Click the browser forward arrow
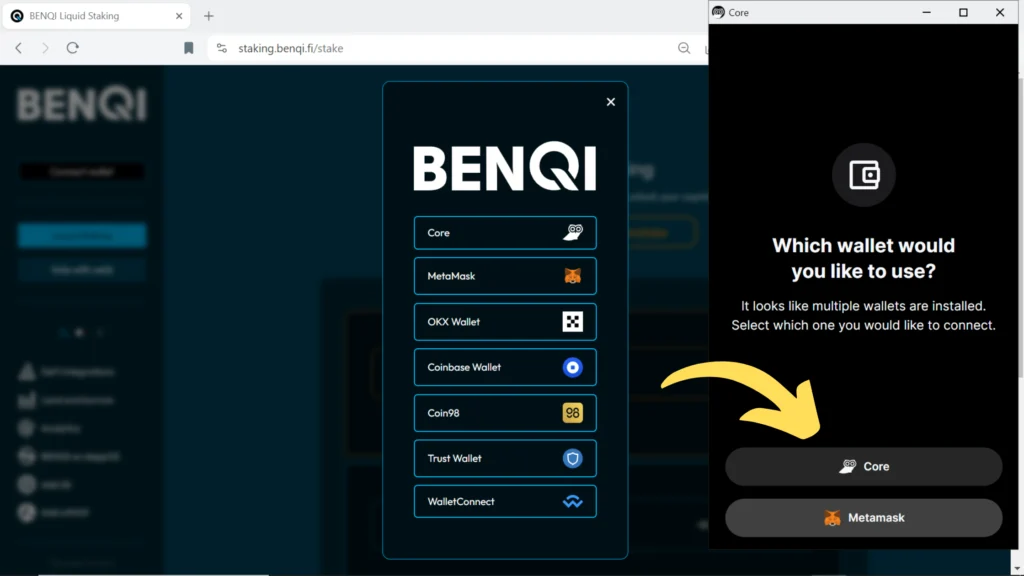The image size is (1024, 576). click(x=46, y=48)
